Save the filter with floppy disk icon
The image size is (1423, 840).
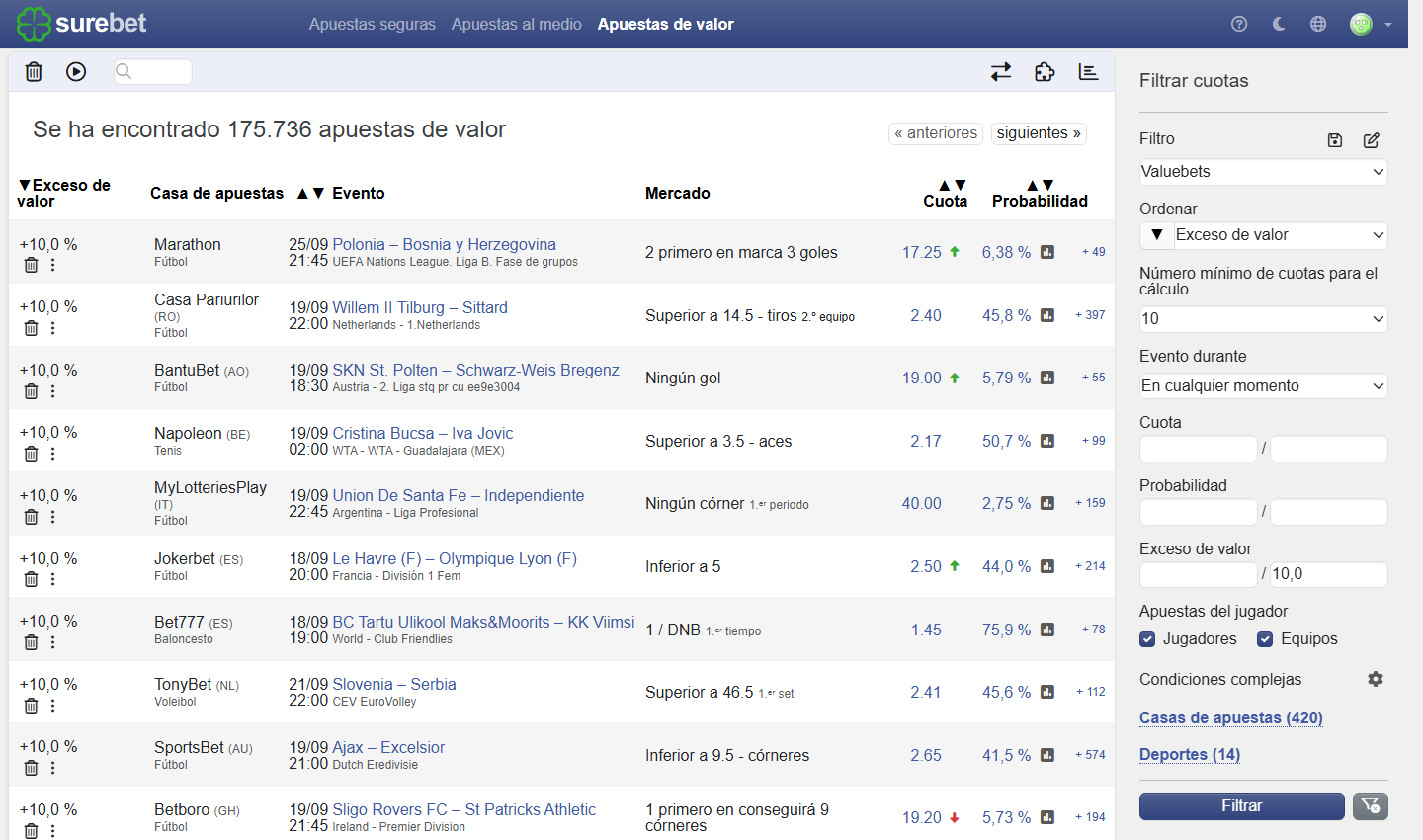click(1335, 140)
